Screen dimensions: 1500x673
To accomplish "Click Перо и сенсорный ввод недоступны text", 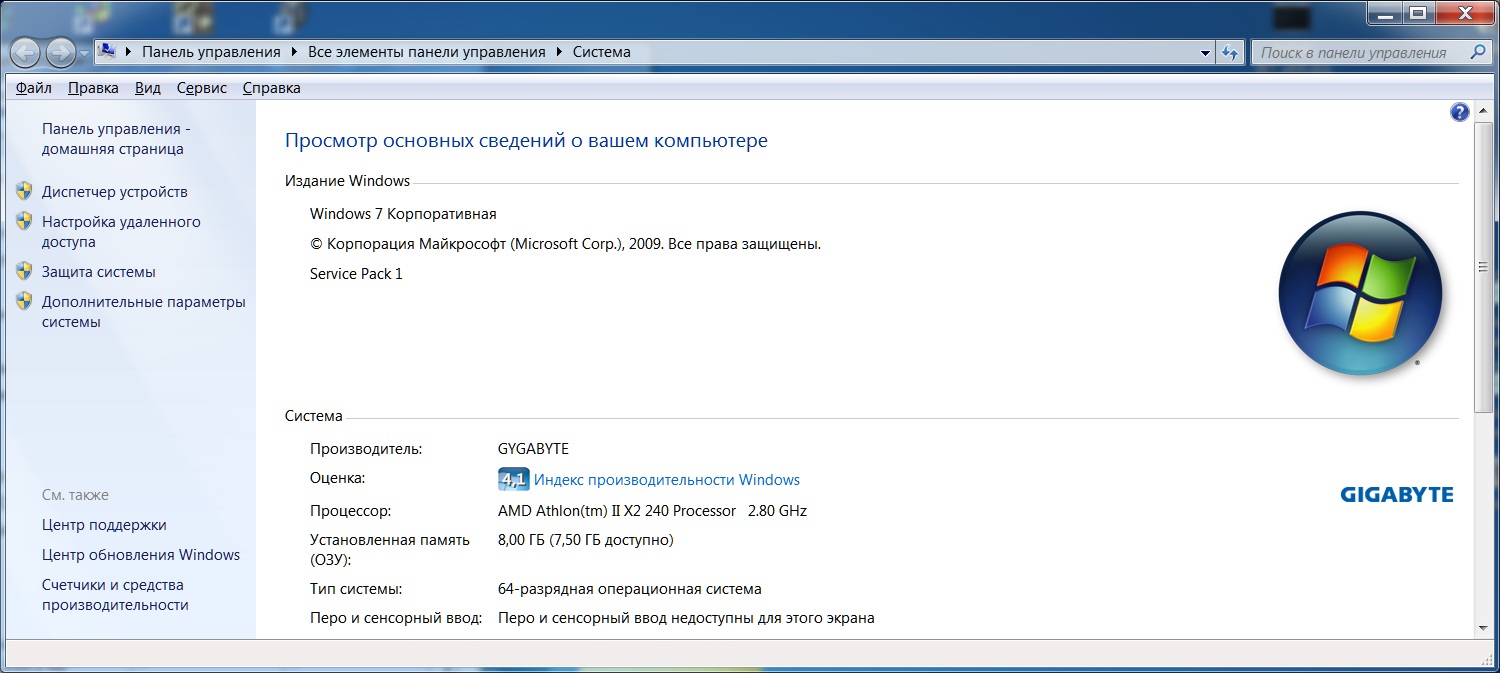I will click(686, 619).
